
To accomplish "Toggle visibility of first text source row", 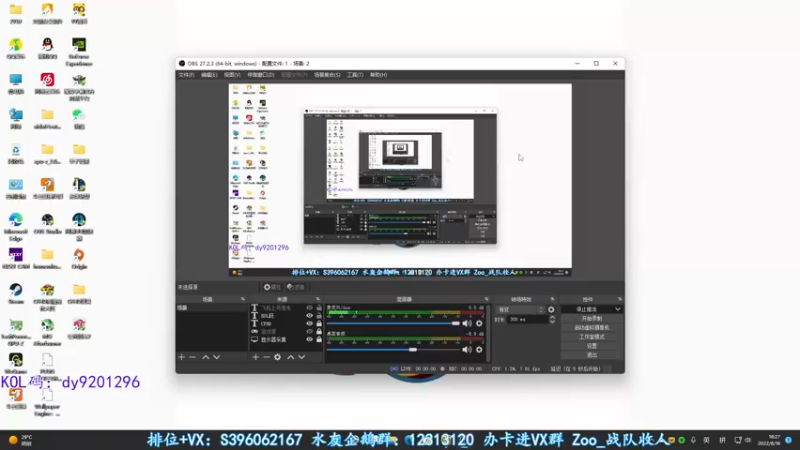I will click(x=309, y=308).
